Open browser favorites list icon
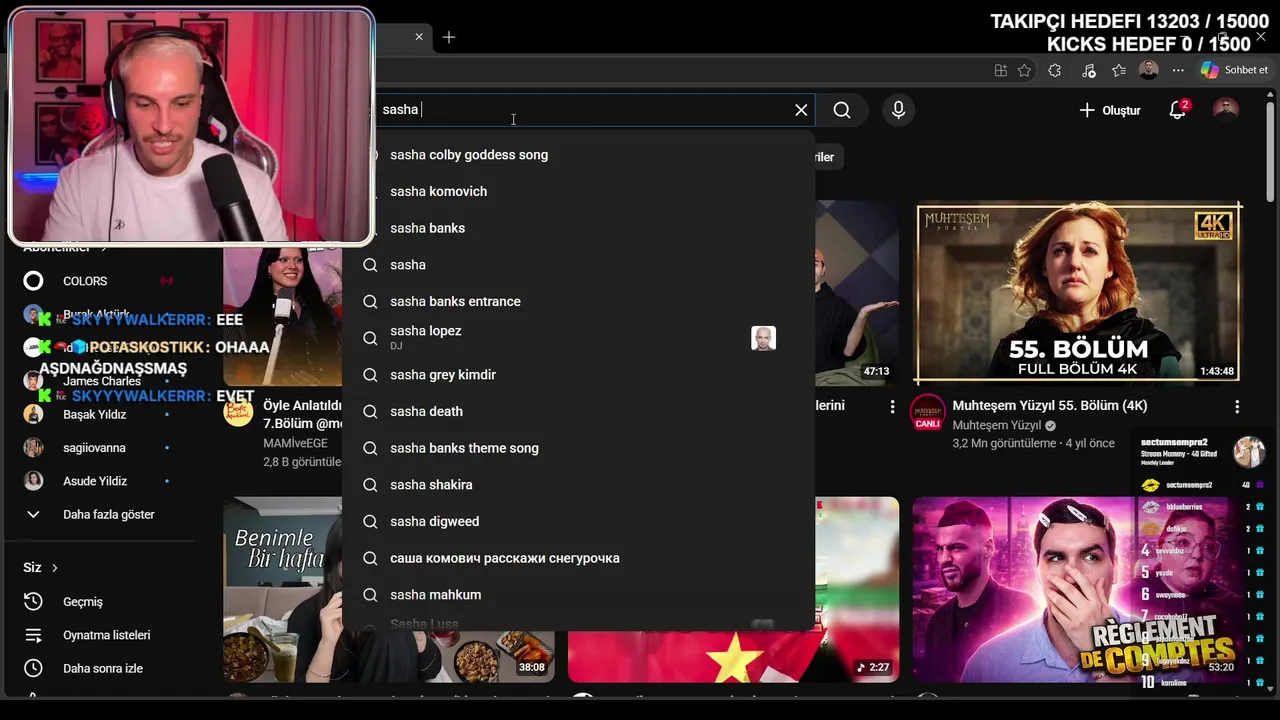The height and width of the screenshot is (720, 1280). [1119, 70]
